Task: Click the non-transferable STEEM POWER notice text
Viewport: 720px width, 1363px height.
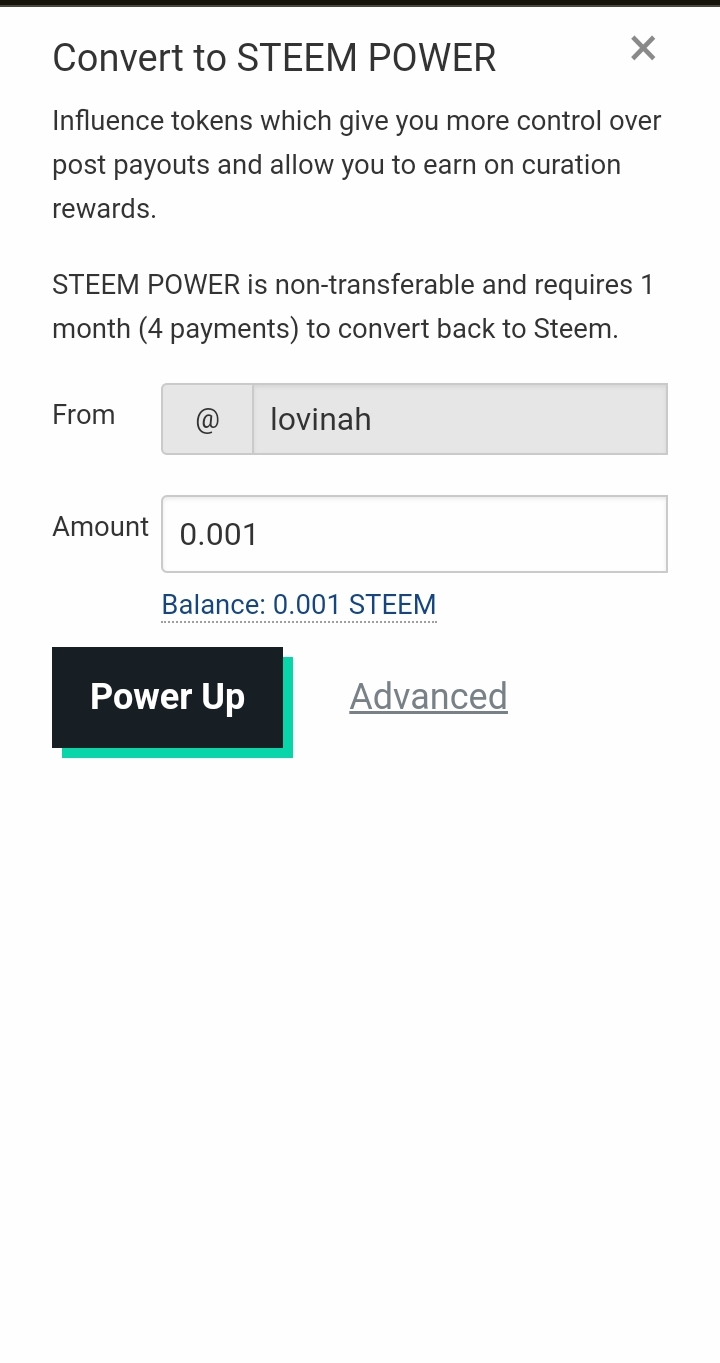Action: point(352,306)
